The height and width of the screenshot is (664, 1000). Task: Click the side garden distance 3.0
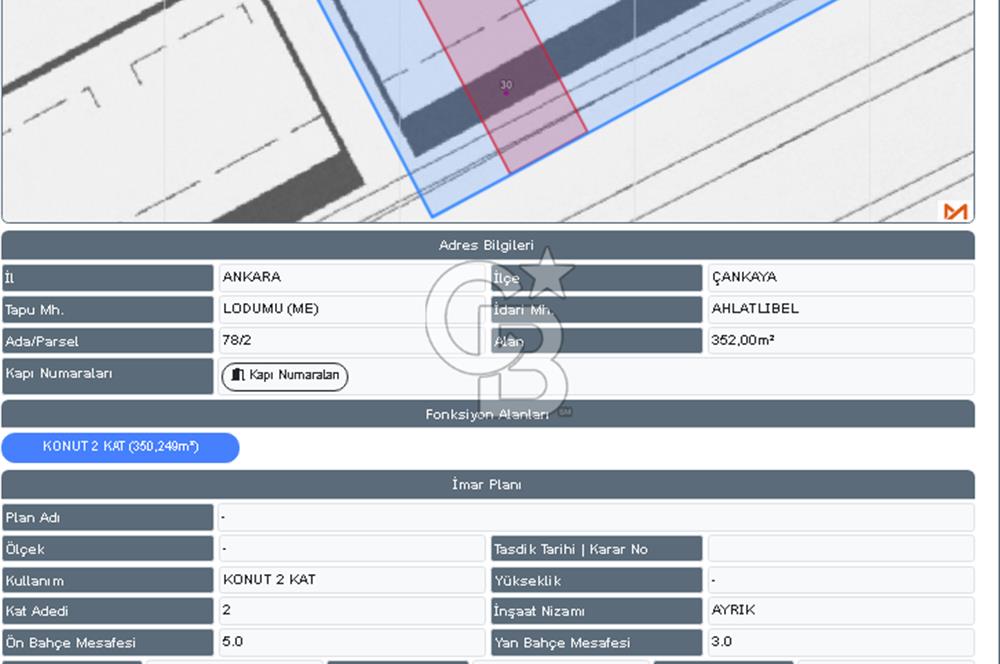tap(721, 642)
